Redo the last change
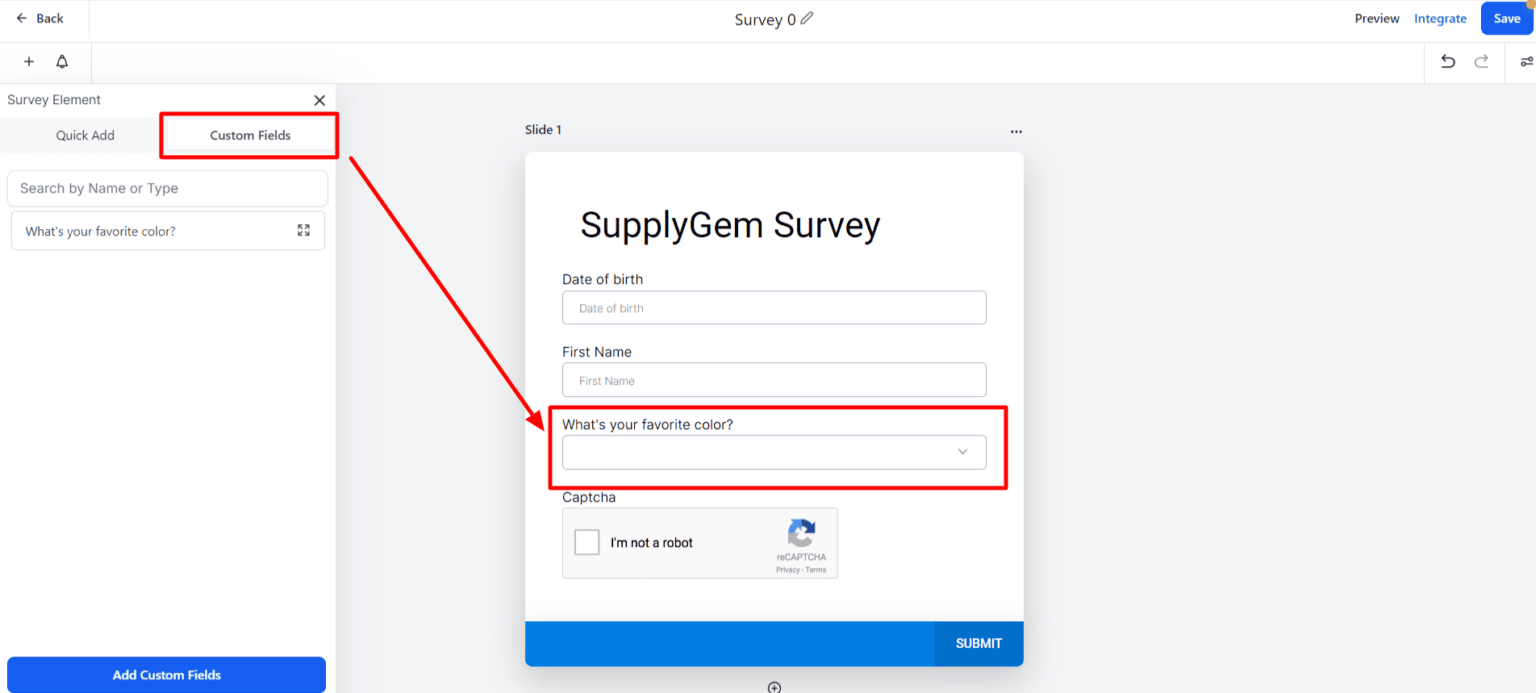This screenshot has width=1536, height=693. (x=1481, y=61)
